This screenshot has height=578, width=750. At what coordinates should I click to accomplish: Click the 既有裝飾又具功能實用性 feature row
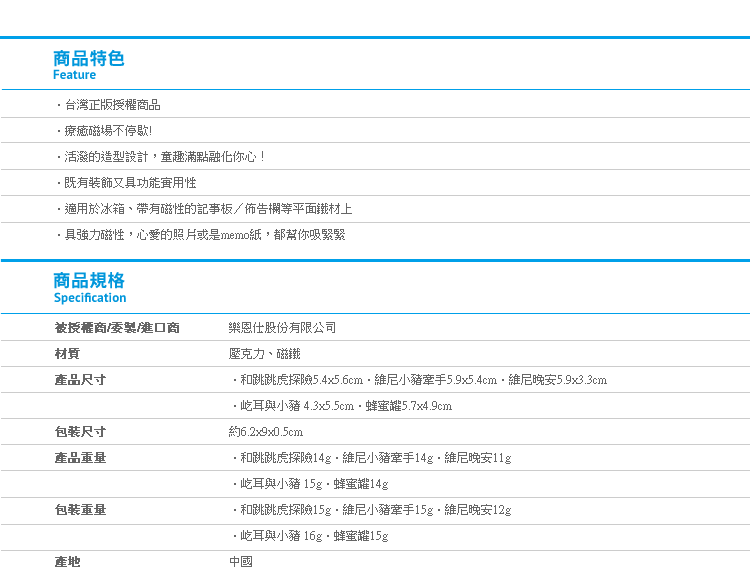[127, 183]
